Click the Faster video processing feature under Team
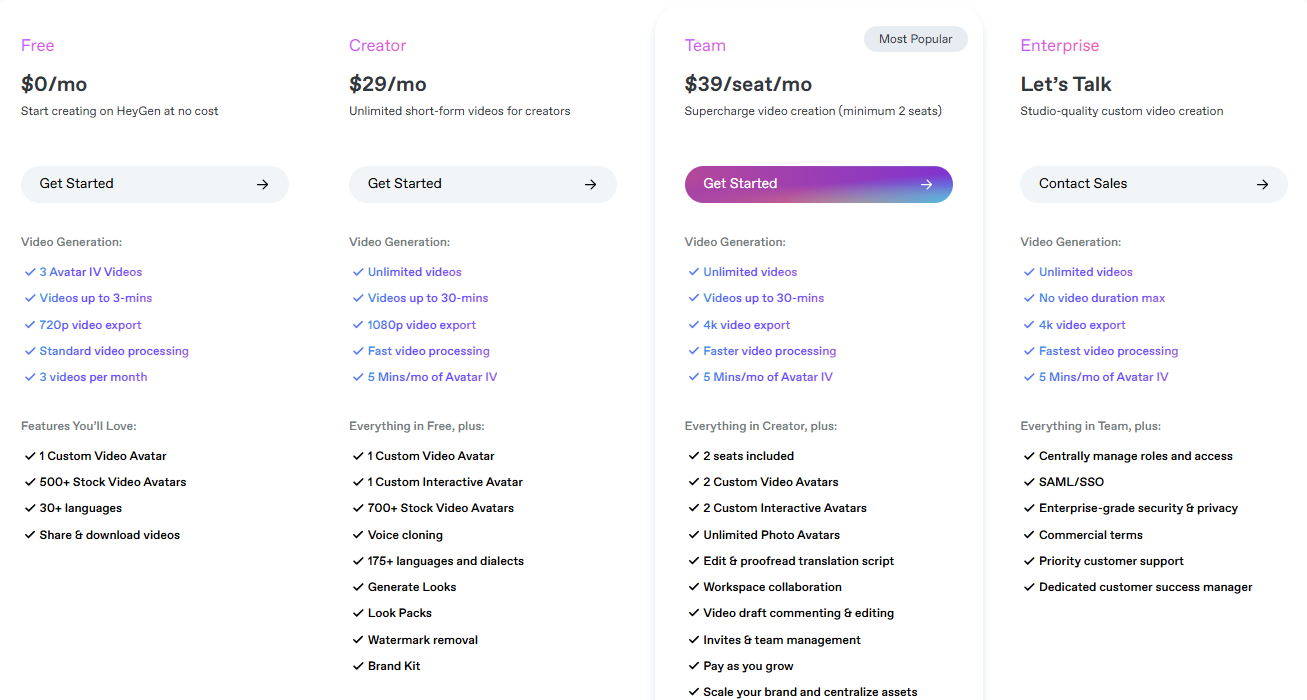Screen dimensions: 1307x700 point(767,350)
